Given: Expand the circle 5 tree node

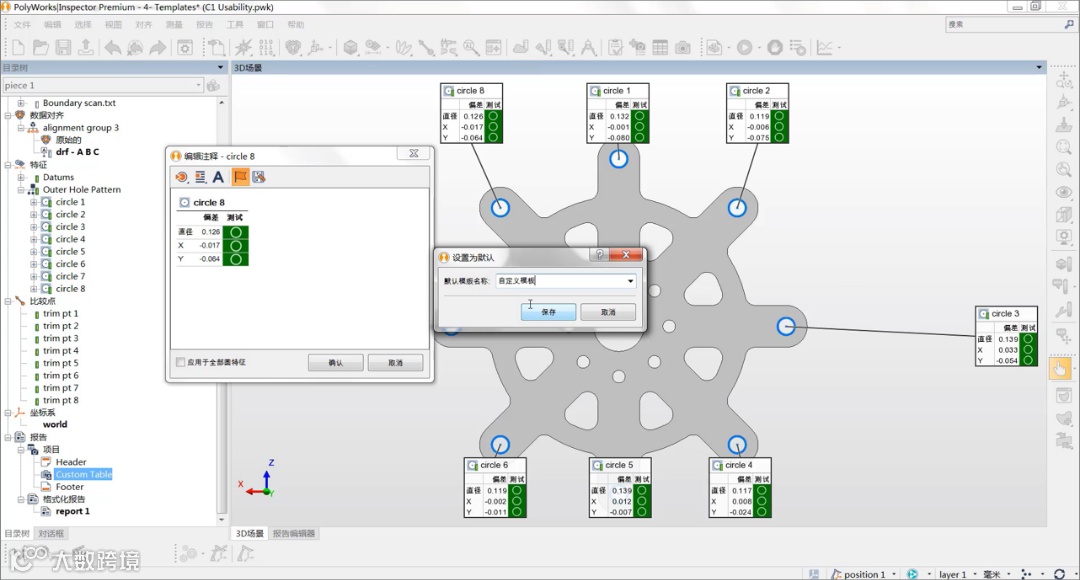Looking at the screenshot, I should point(33,251).
